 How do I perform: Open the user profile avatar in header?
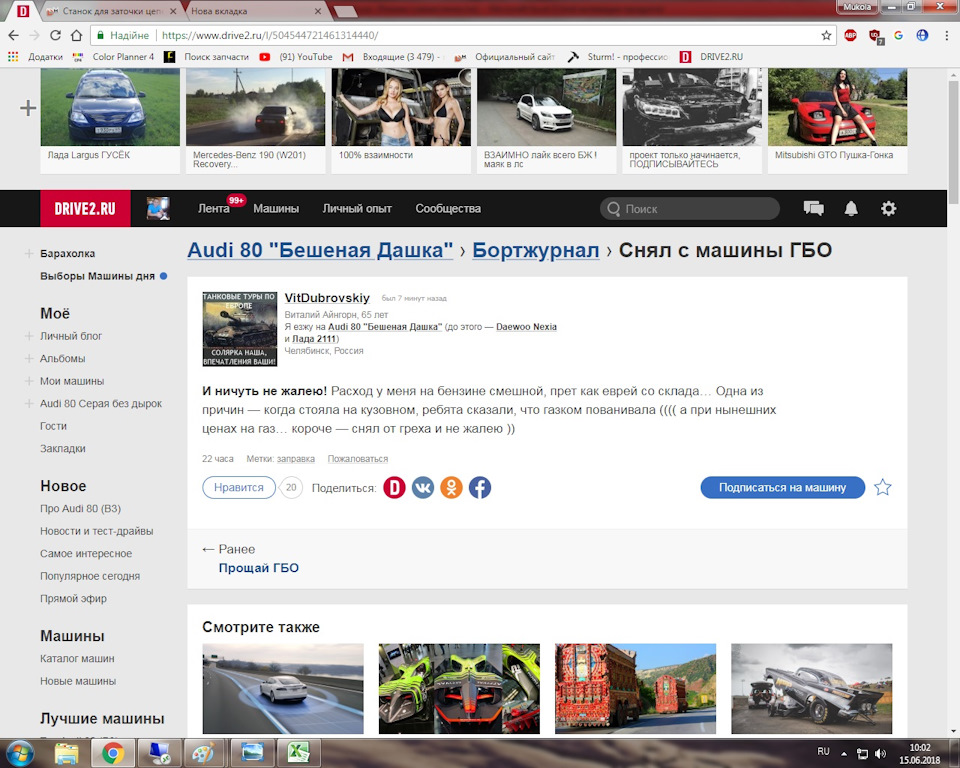coord(158,208)
